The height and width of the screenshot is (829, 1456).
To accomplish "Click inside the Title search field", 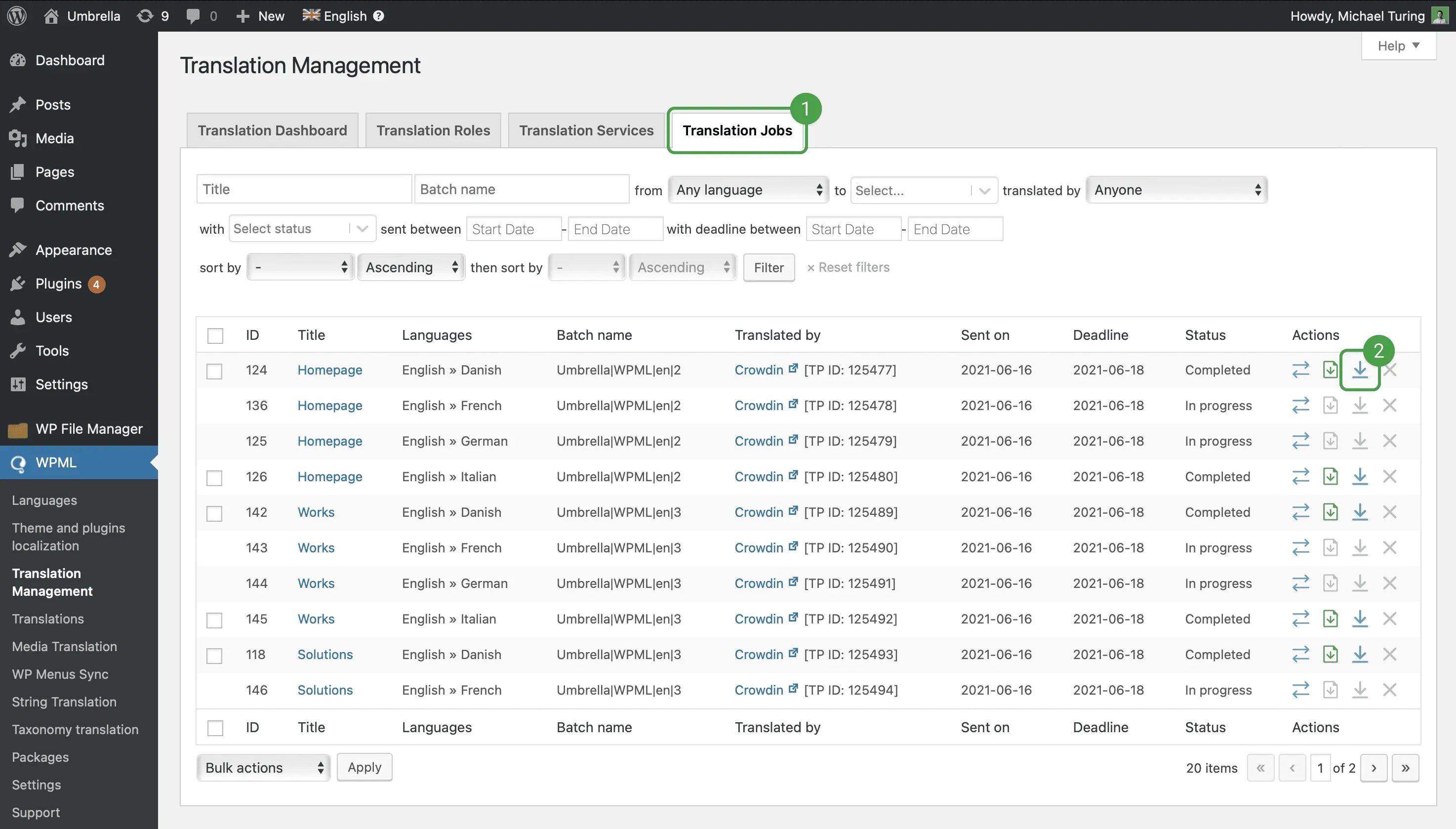I will [x=303, y=188].
